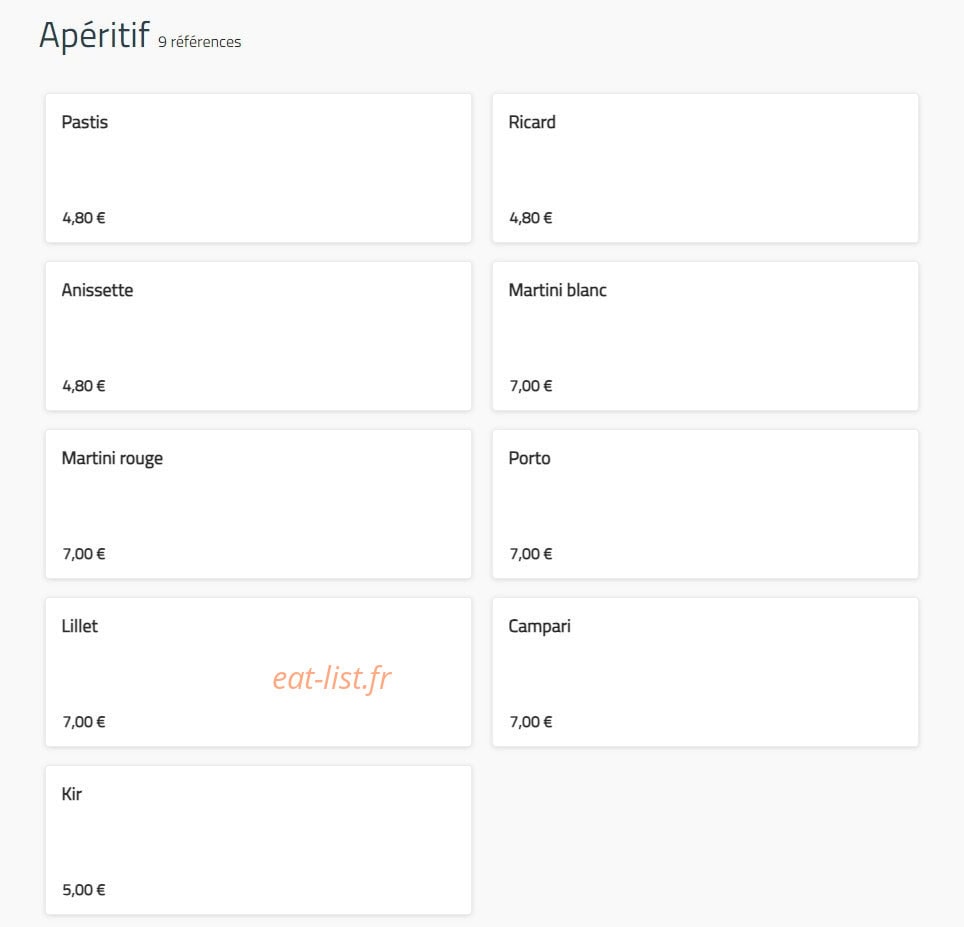Select the Campari item card
The height and width of the screenshot is (927, 964).
[x=705, y=672]
